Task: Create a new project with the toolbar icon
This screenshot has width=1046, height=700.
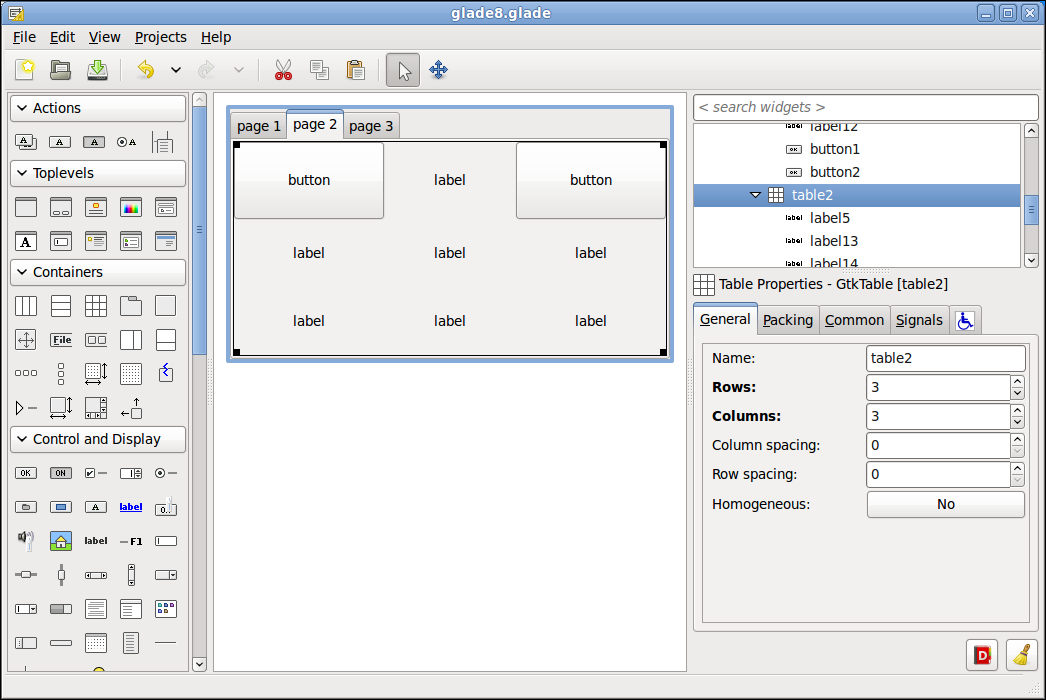Action: tap(25, 69)
